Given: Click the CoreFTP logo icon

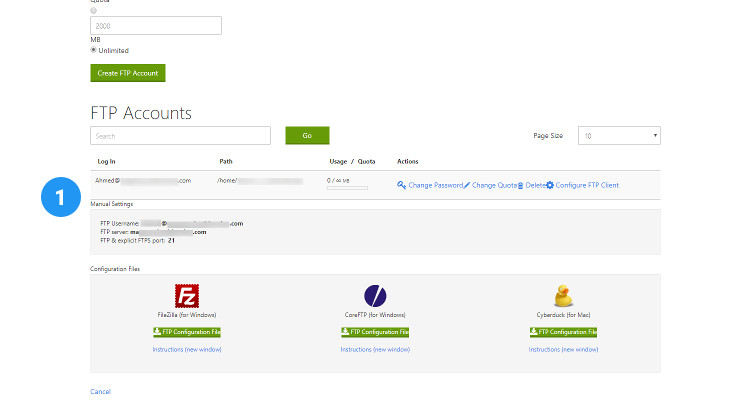Looking at the screenshot, I should 374,296.
